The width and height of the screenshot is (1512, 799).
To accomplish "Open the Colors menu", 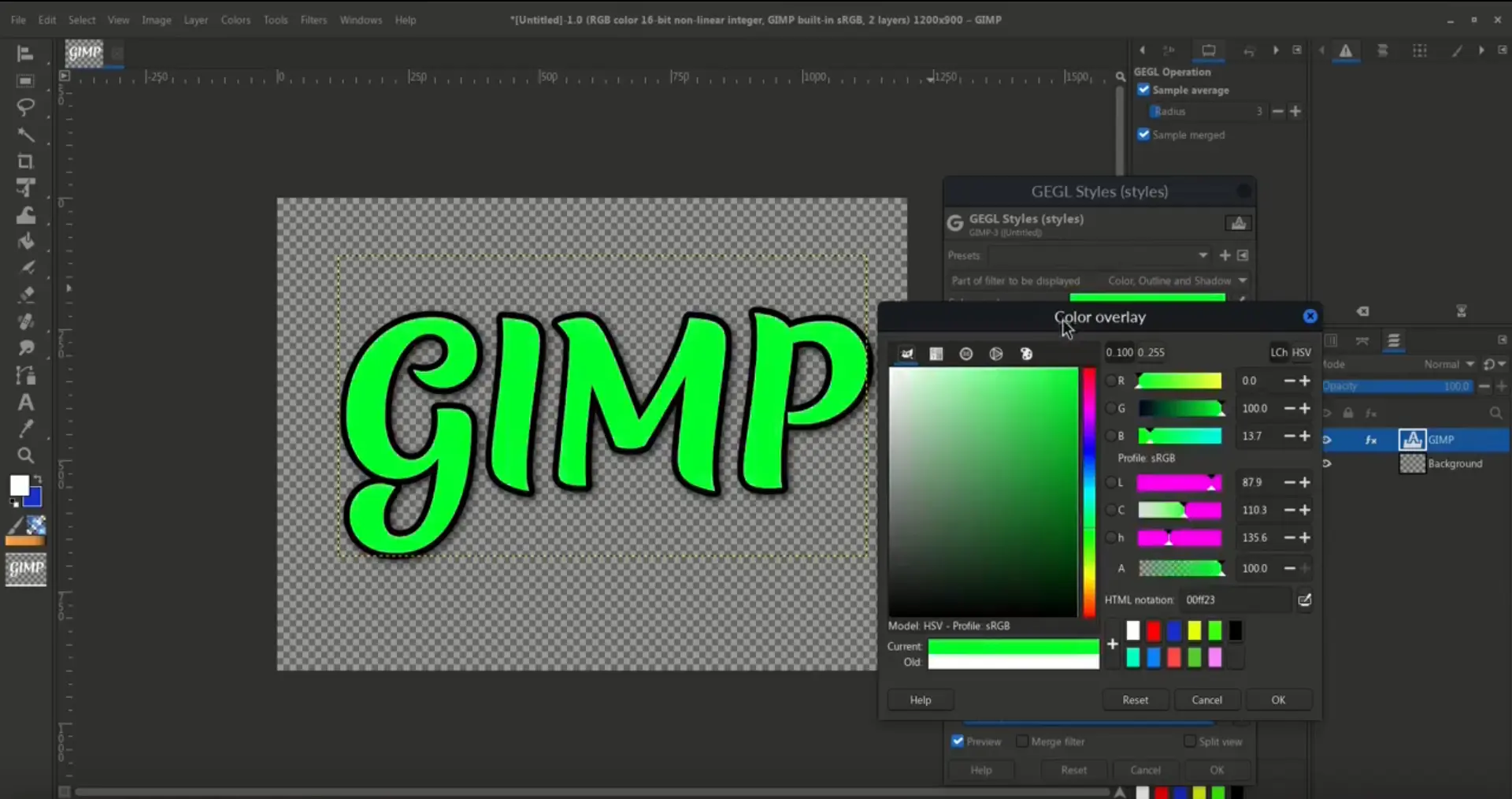I will (x=235, y=20).
